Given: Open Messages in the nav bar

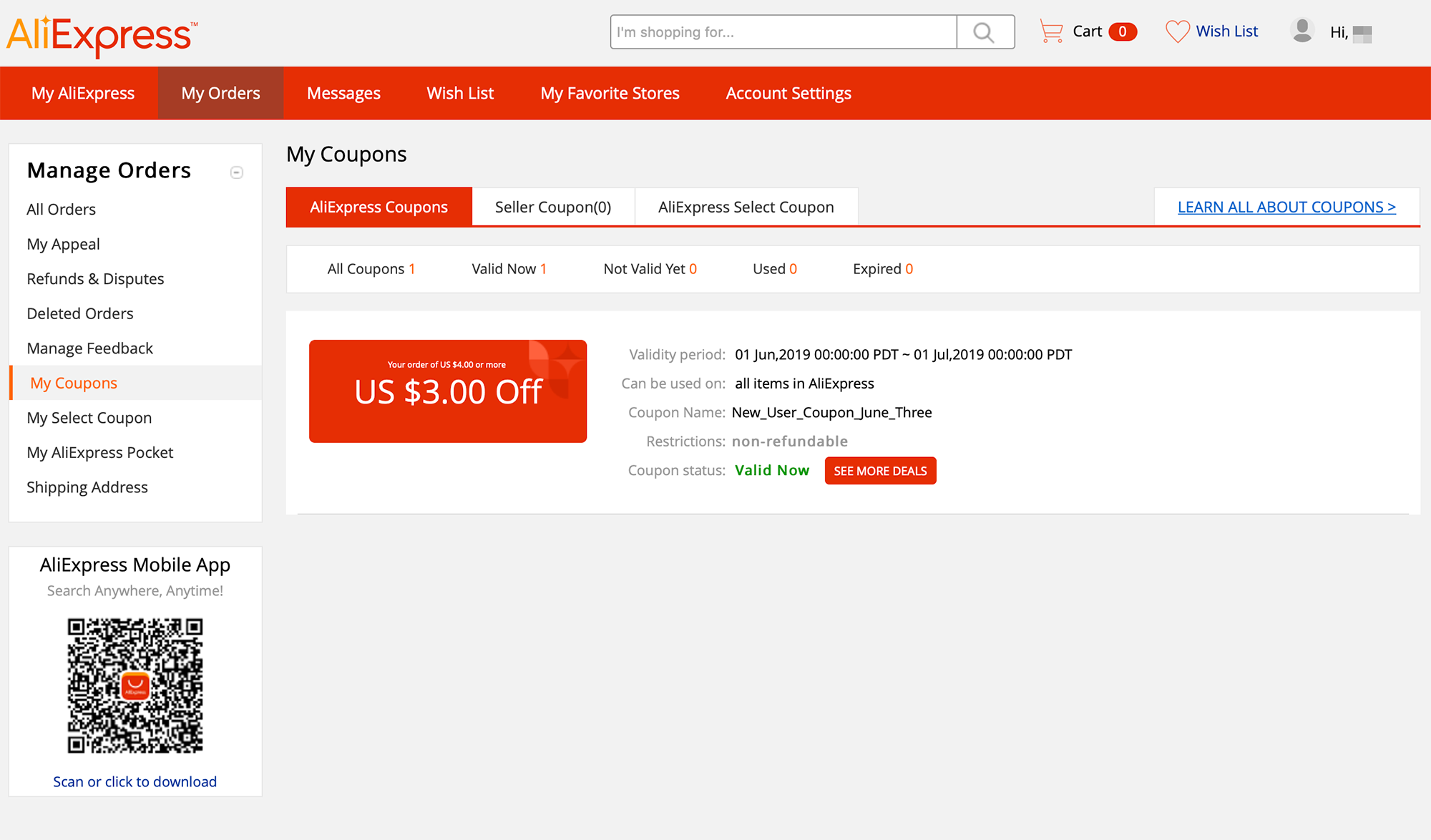Looking at the screenshot, I should [x=343, y=93].
